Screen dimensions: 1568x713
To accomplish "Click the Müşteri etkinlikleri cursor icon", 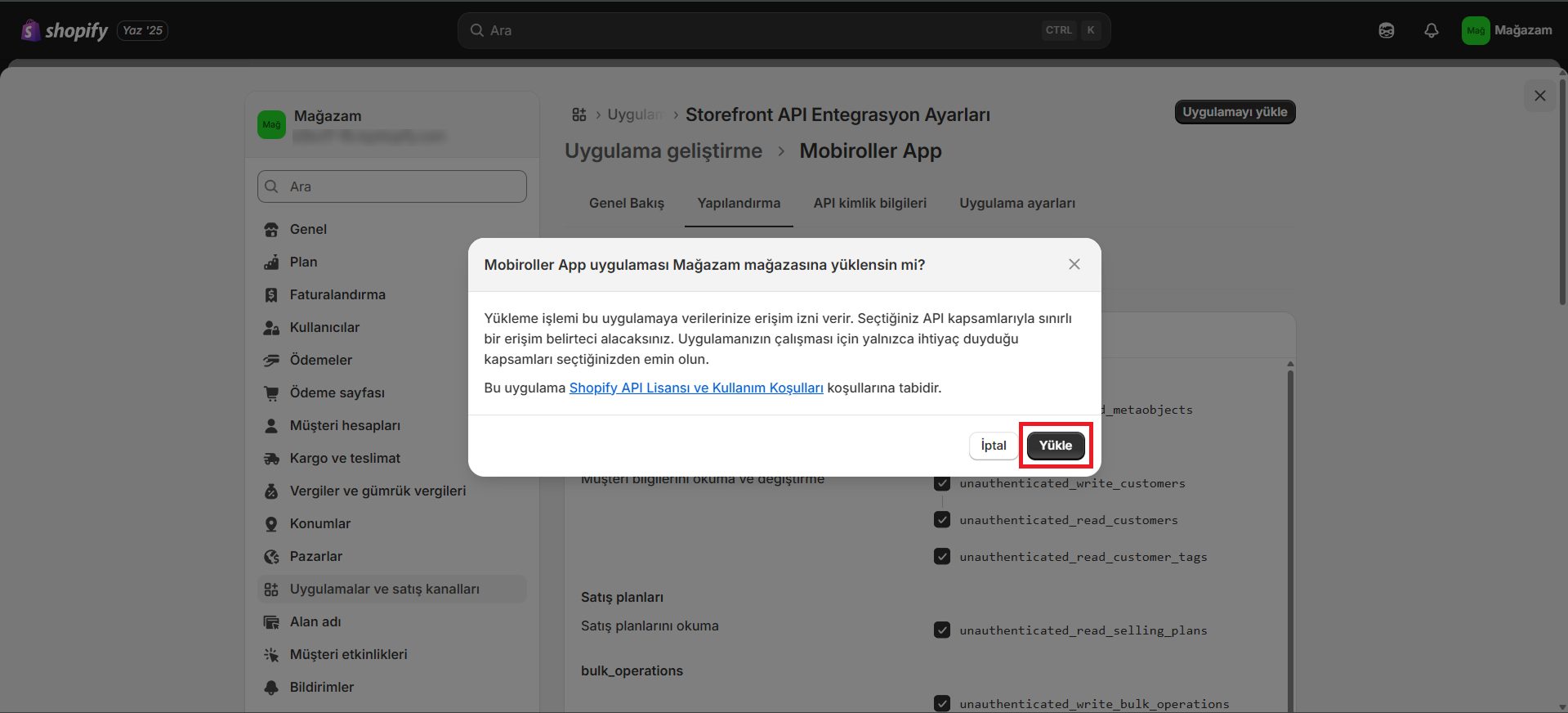I will click(271, 655).
